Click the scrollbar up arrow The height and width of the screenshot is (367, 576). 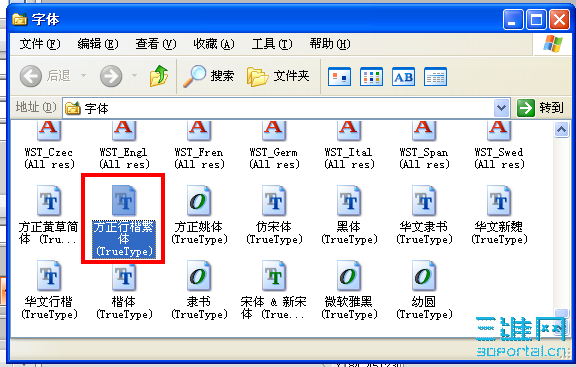tap(561, 129)
